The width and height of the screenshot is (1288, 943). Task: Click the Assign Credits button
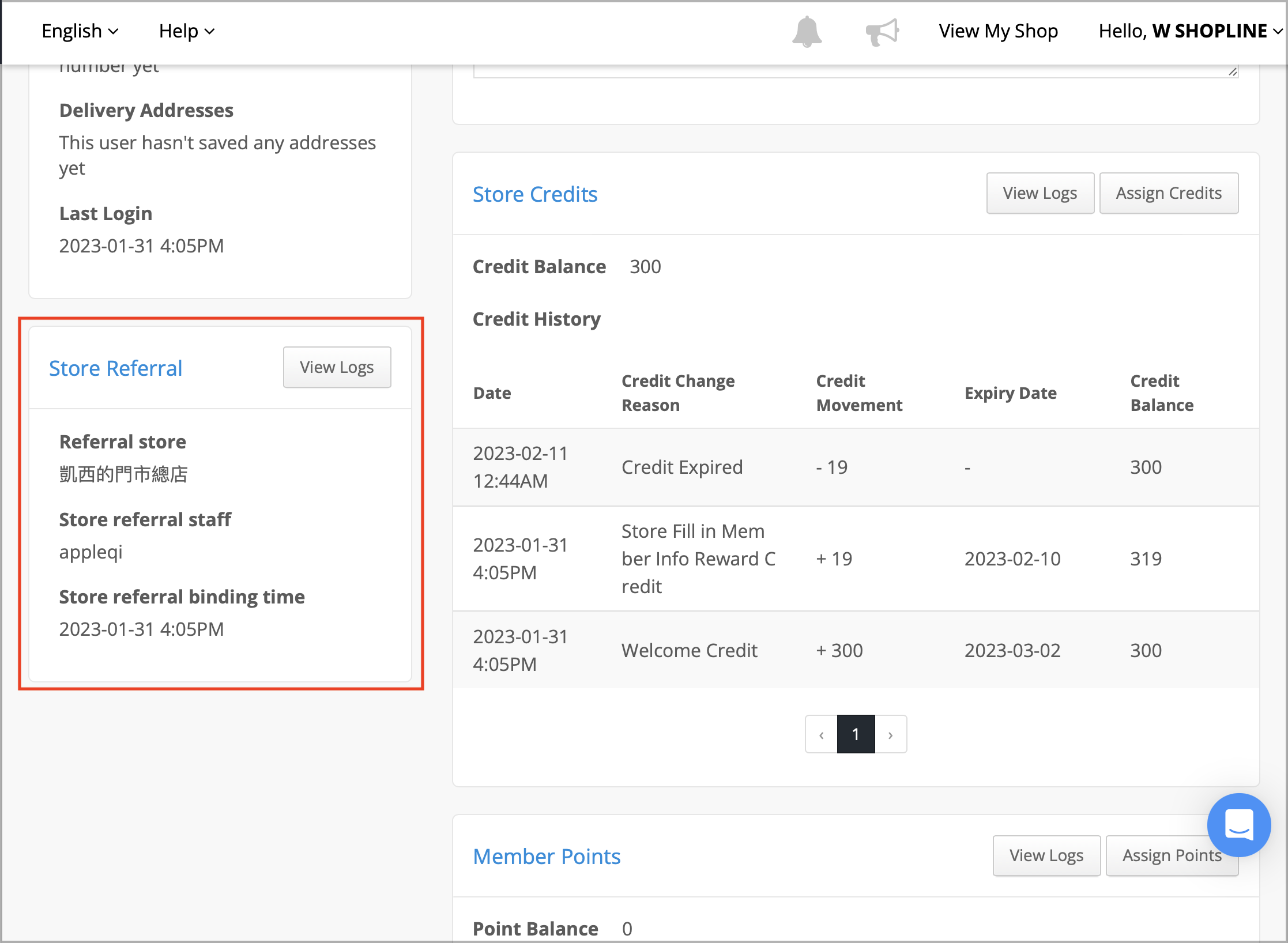[1169, 193]
